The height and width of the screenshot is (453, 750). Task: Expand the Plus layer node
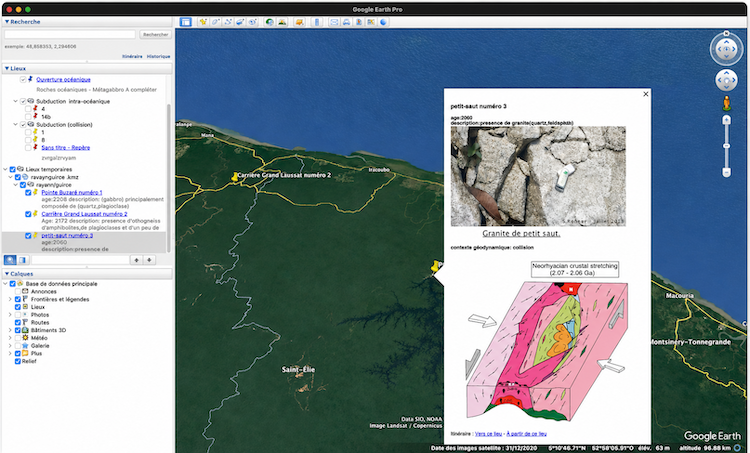point(10,354)
